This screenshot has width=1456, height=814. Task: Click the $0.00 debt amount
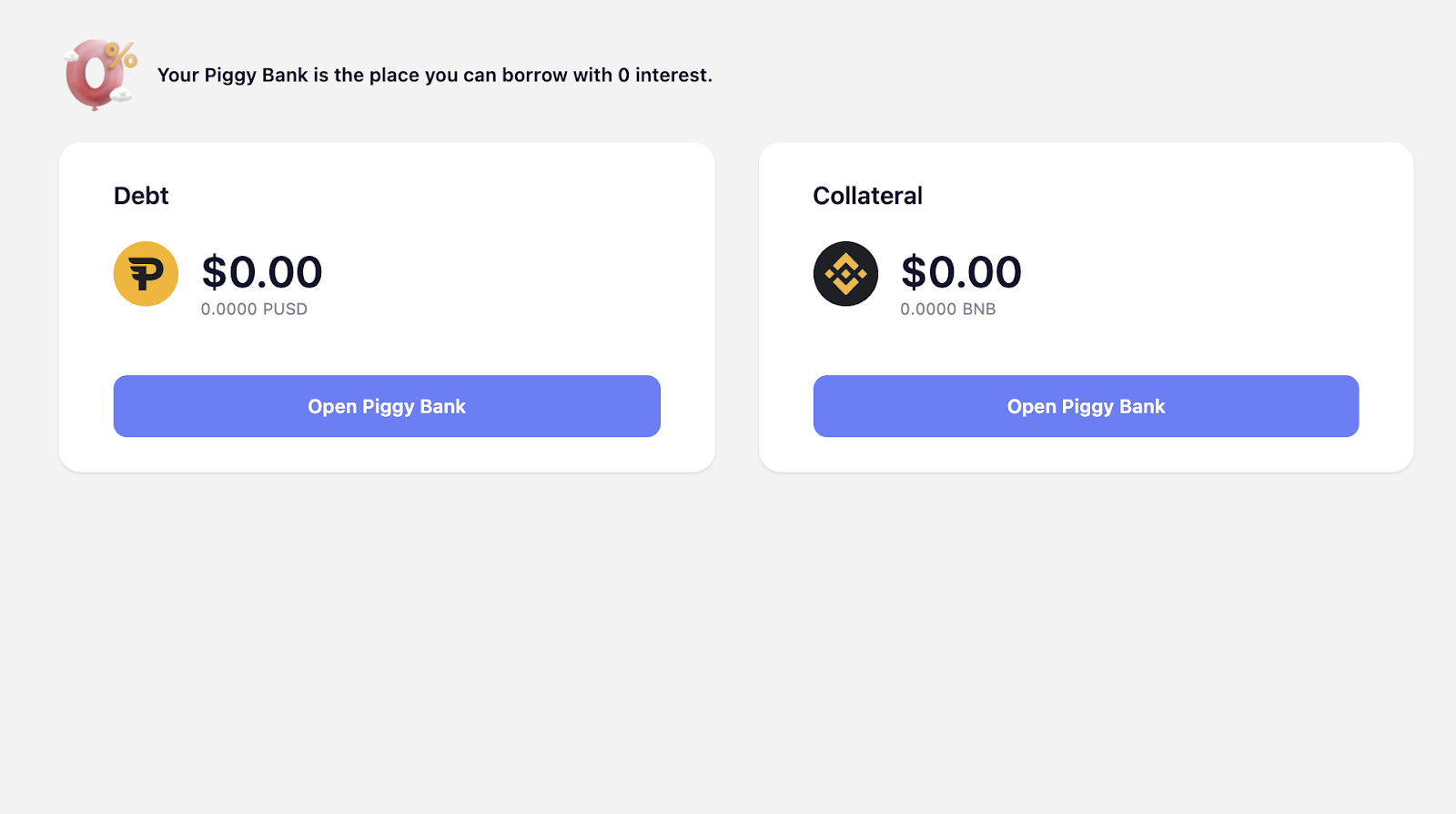click(262, 272)
